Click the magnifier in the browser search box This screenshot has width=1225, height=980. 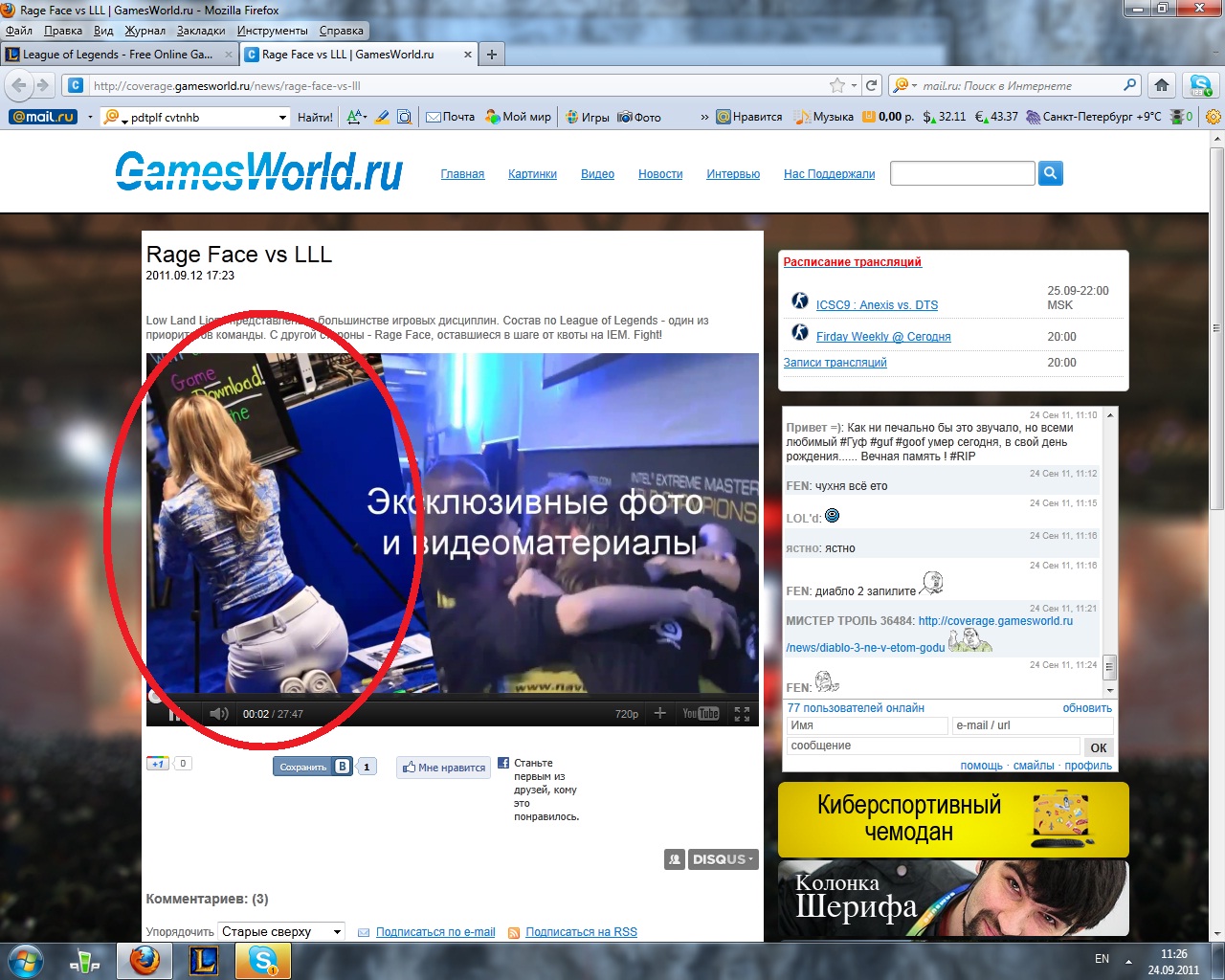coord(1130,85)
